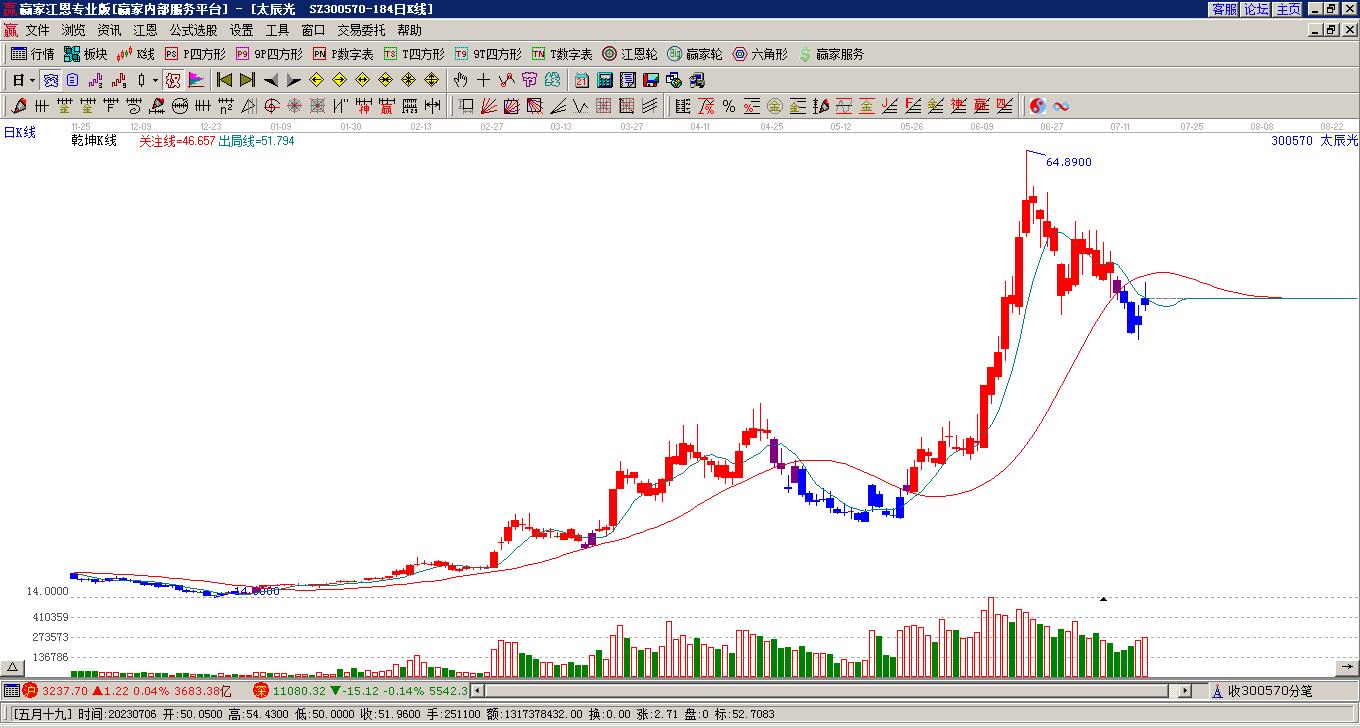
Task: Expand the bottom-left up-arrow panel button
Action: tap(12, 667)
